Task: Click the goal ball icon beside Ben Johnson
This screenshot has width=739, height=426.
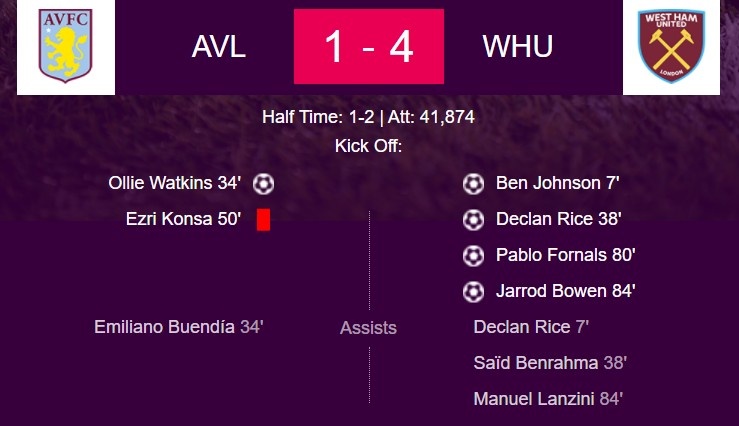Action: tap(473, 184)
